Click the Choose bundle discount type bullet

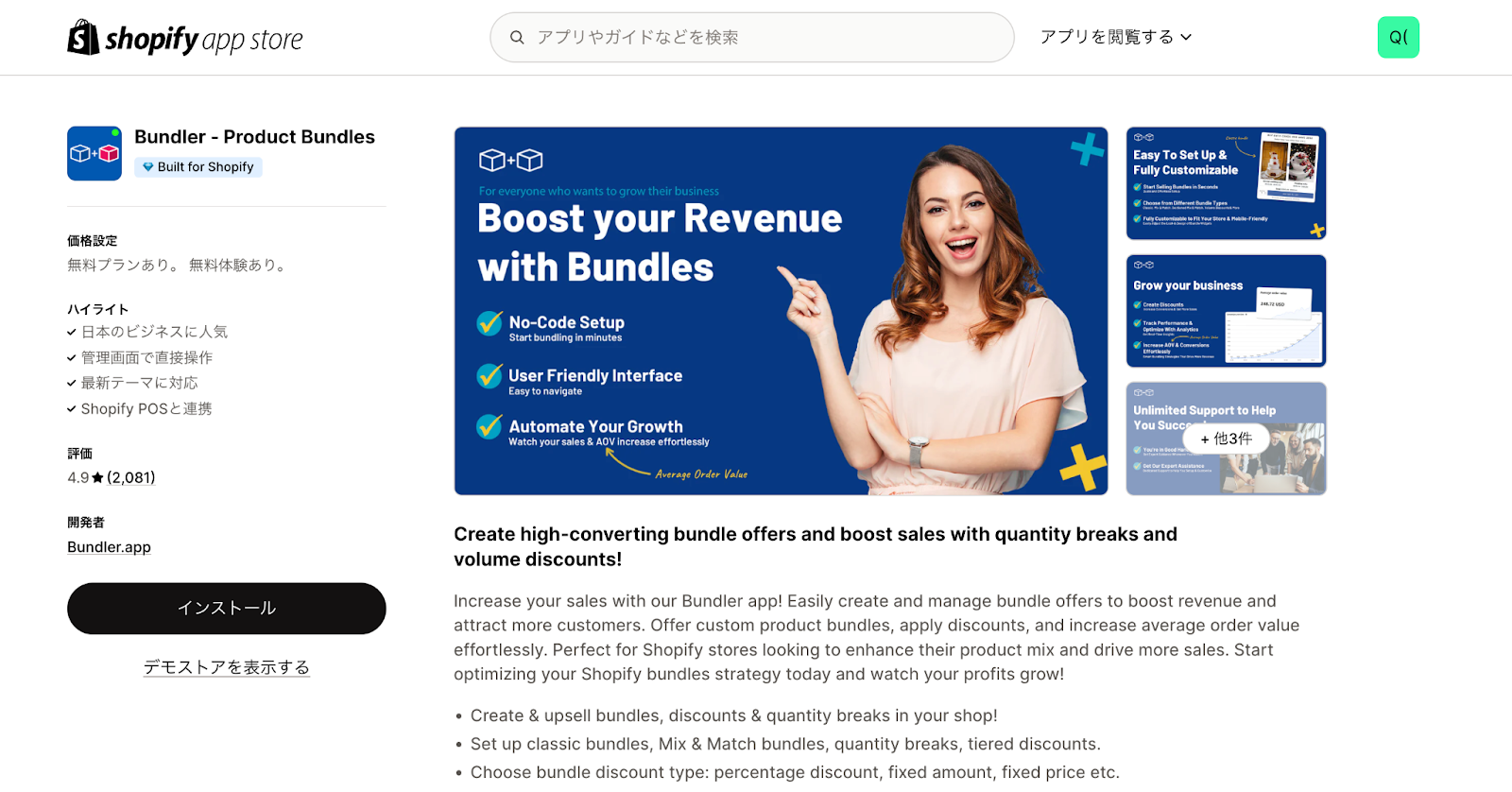795,772
